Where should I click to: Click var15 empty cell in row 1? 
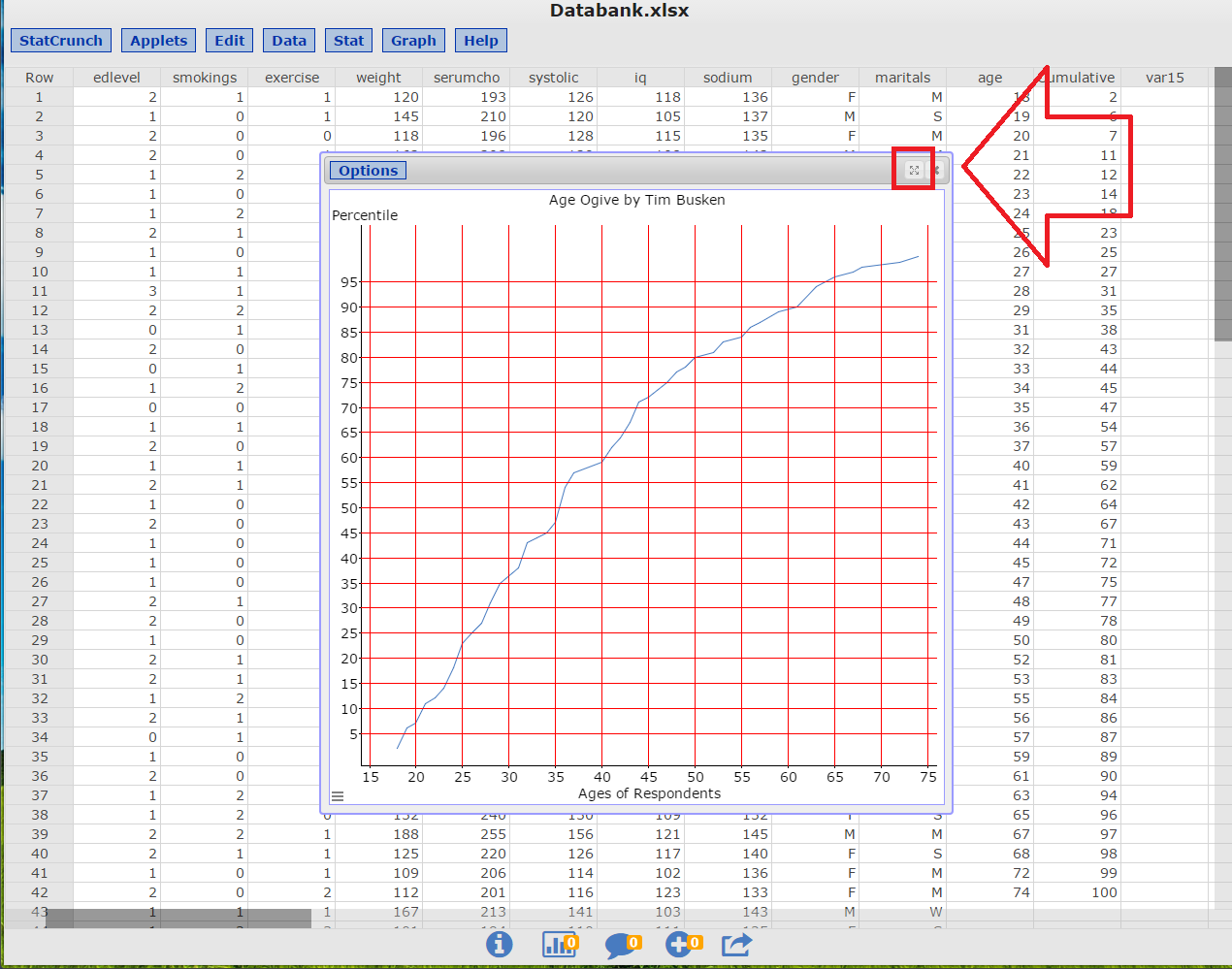1165,97
